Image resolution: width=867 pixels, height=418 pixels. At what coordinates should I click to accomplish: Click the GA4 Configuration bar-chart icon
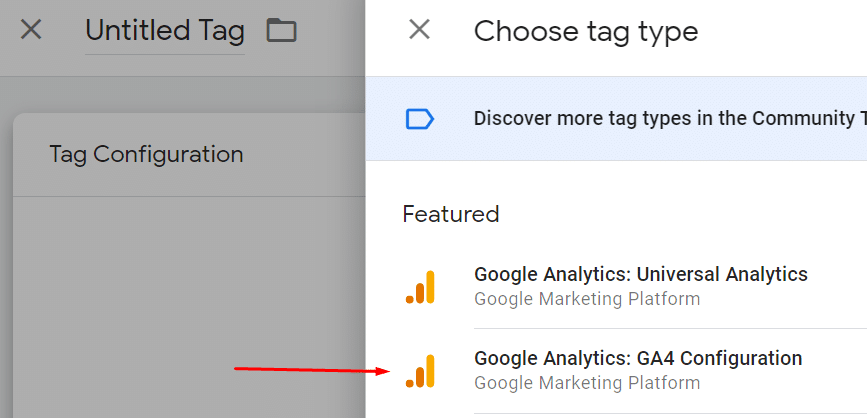421,371
